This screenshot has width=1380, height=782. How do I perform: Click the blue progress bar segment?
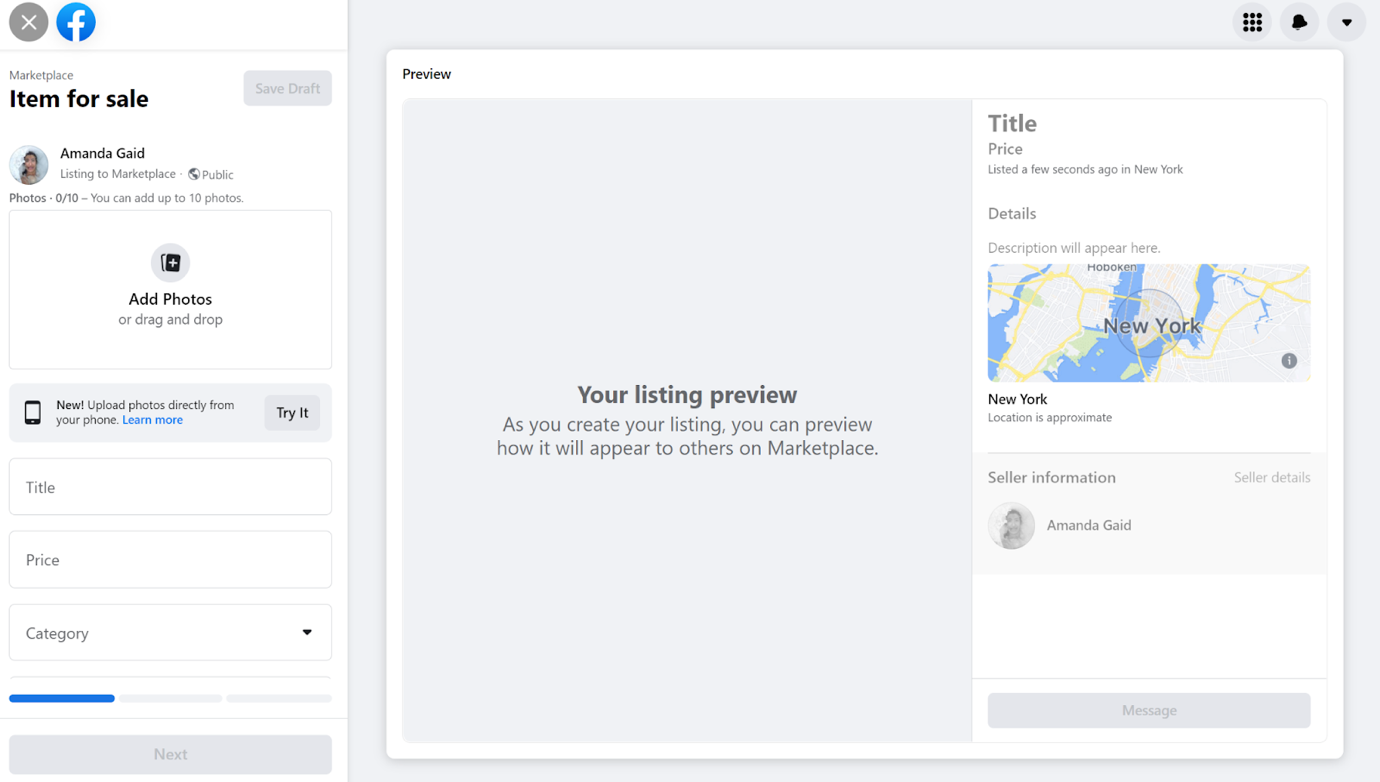[x=62, y=698]
